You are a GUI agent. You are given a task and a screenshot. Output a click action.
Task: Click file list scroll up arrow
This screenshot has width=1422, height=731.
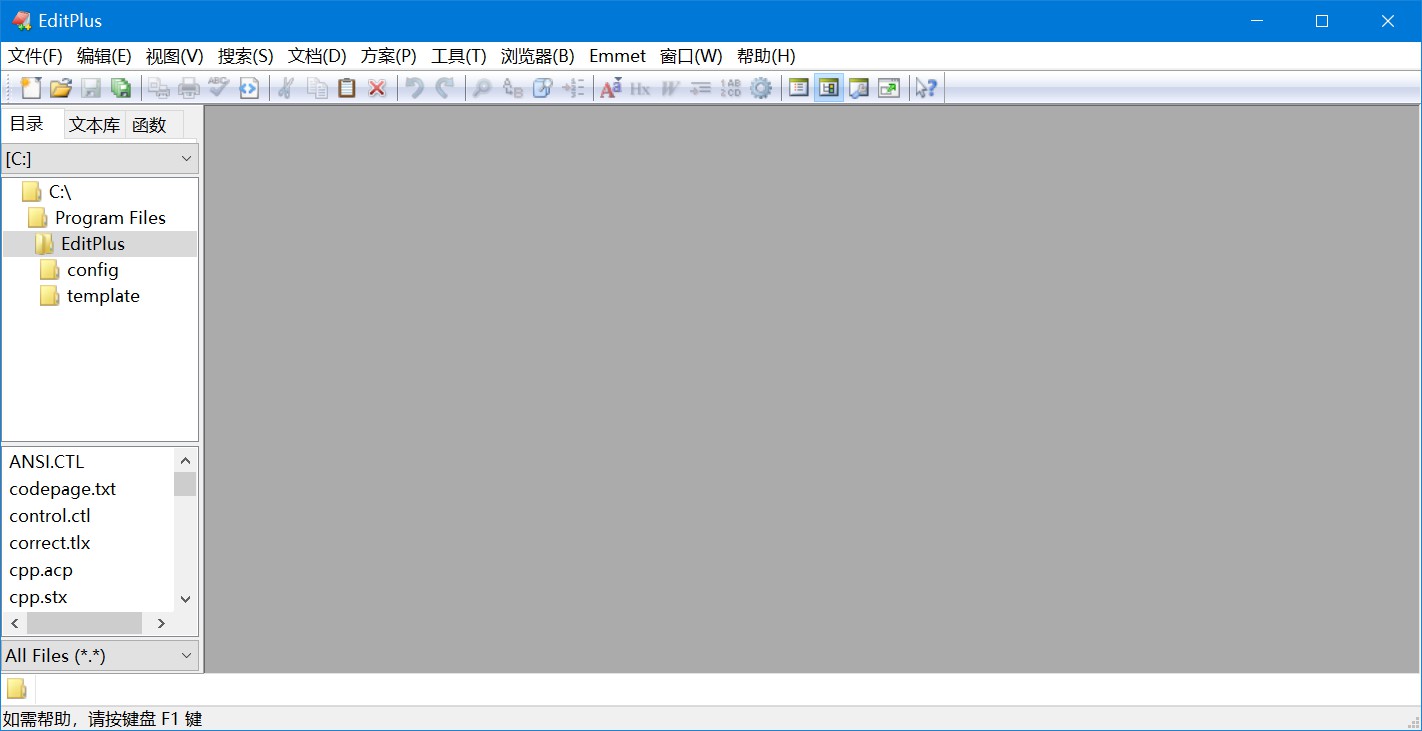tap(185, 460)
